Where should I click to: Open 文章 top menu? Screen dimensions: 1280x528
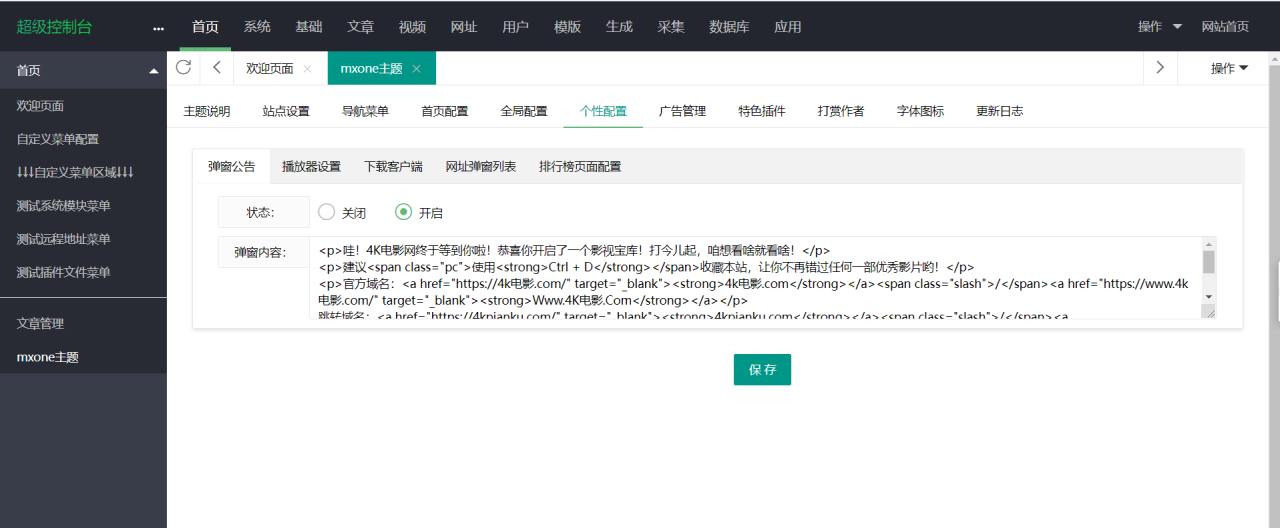click(361, 27)
